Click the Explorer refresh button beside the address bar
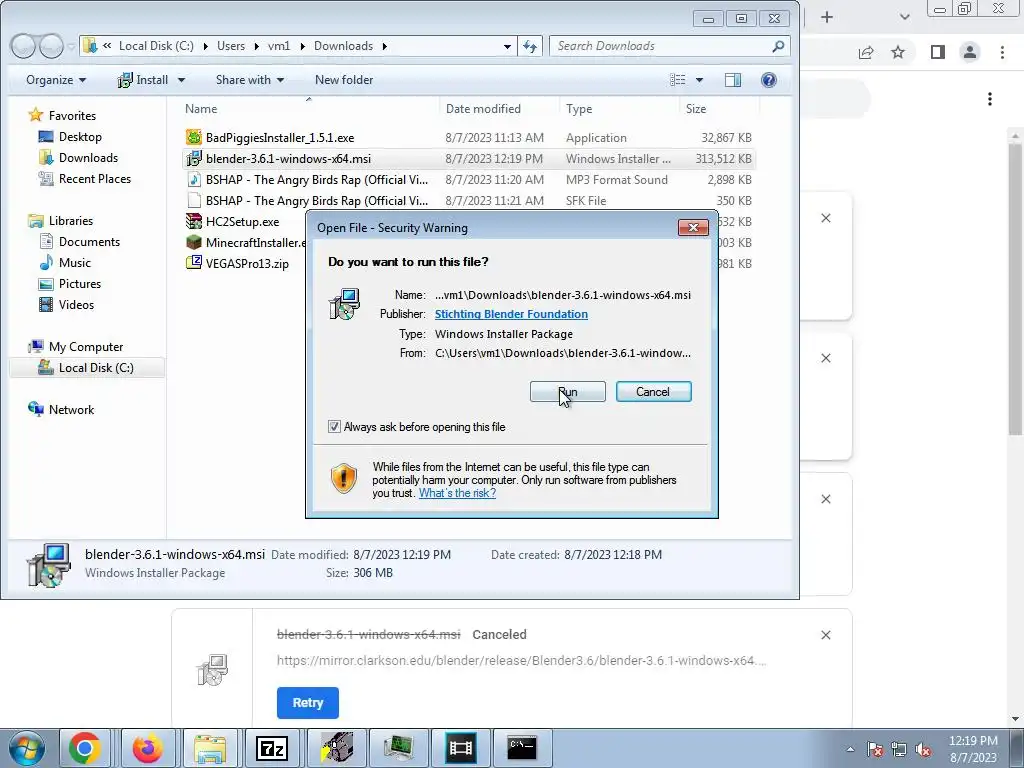1024x768 pixels. coord(530,46)
